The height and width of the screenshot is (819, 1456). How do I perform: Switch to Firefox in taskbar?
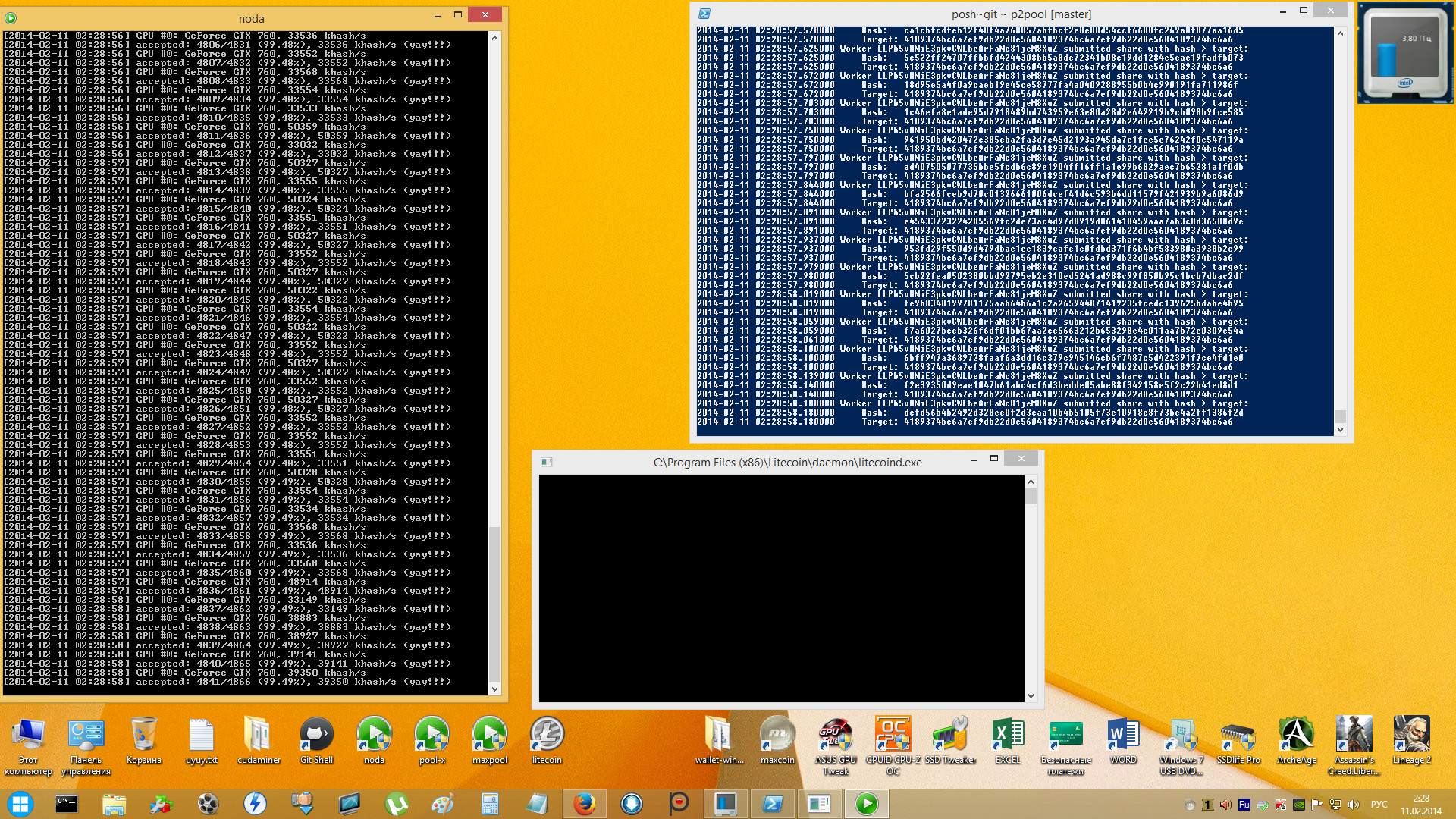pyautogui.click(x=584, y=804)
